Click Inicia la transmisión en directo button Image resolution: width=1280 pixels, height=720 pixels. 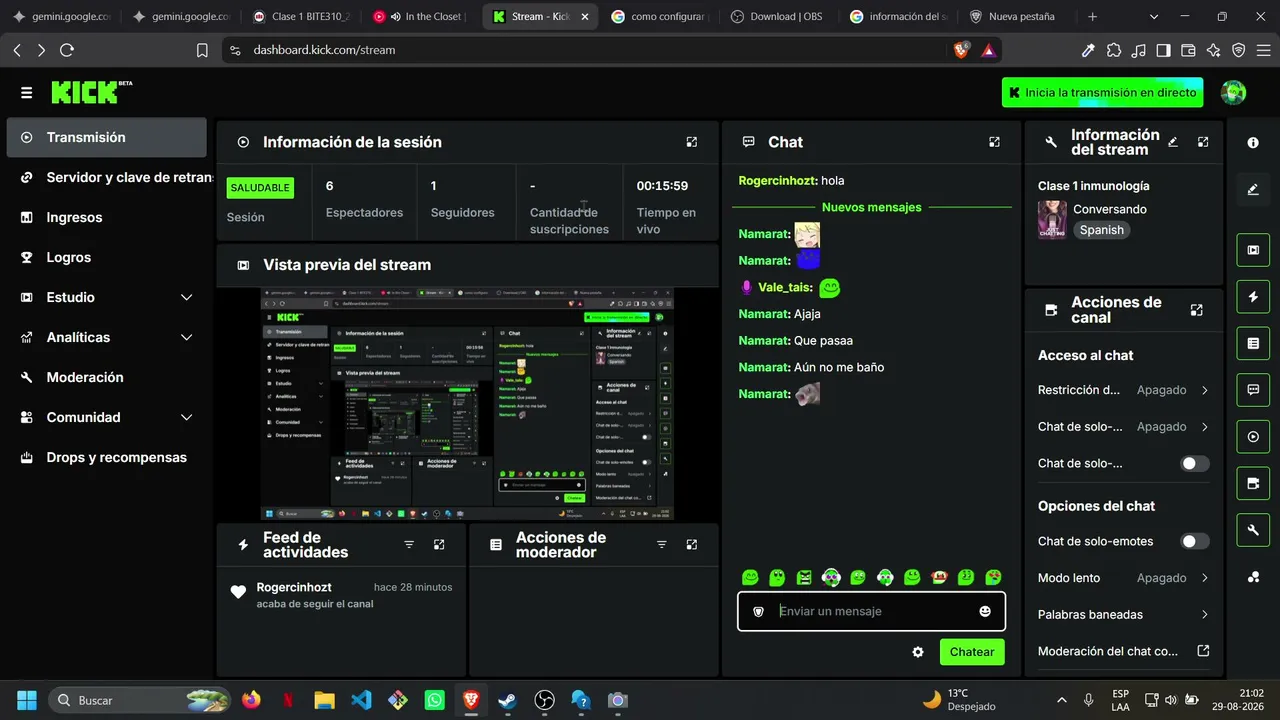1102,93
